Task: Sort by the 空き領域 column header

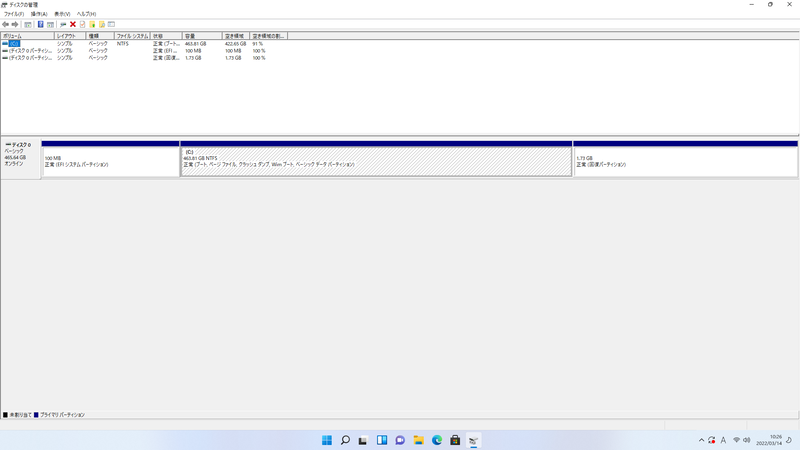Action: coord(236,36)
